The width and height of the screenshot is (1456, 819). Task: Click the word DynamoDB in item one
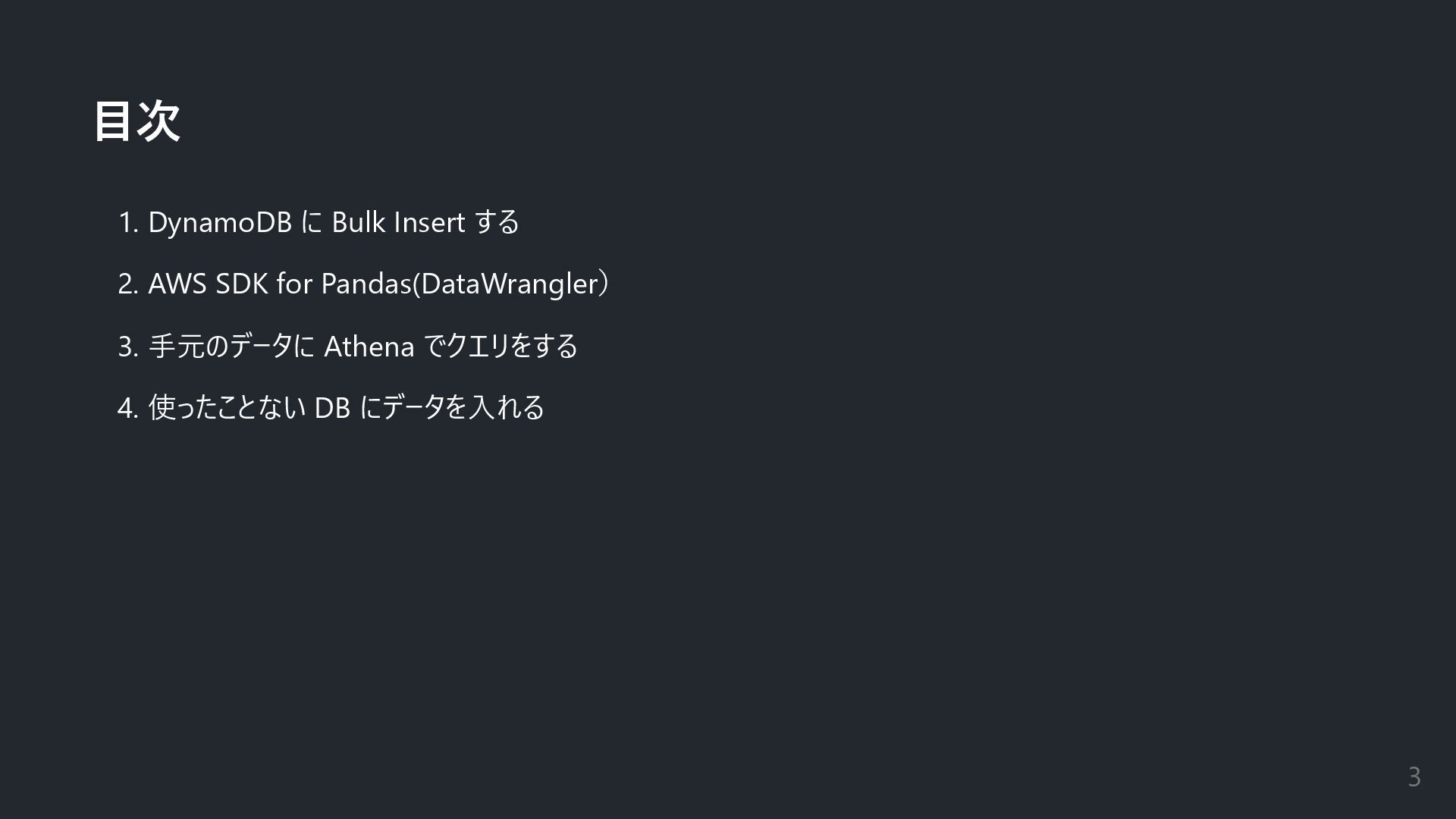coord(219,222)
